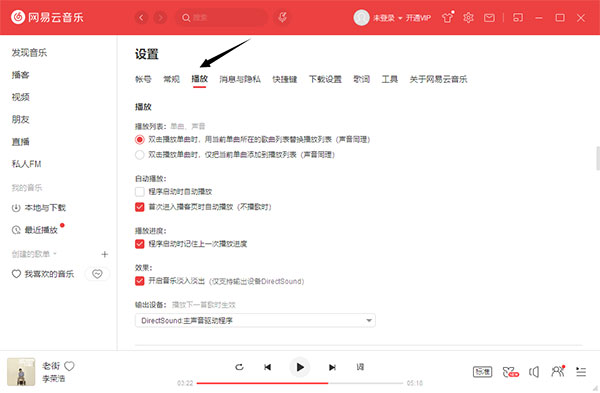
Task: Open 直播 in the sidebar
Action: 20,142
